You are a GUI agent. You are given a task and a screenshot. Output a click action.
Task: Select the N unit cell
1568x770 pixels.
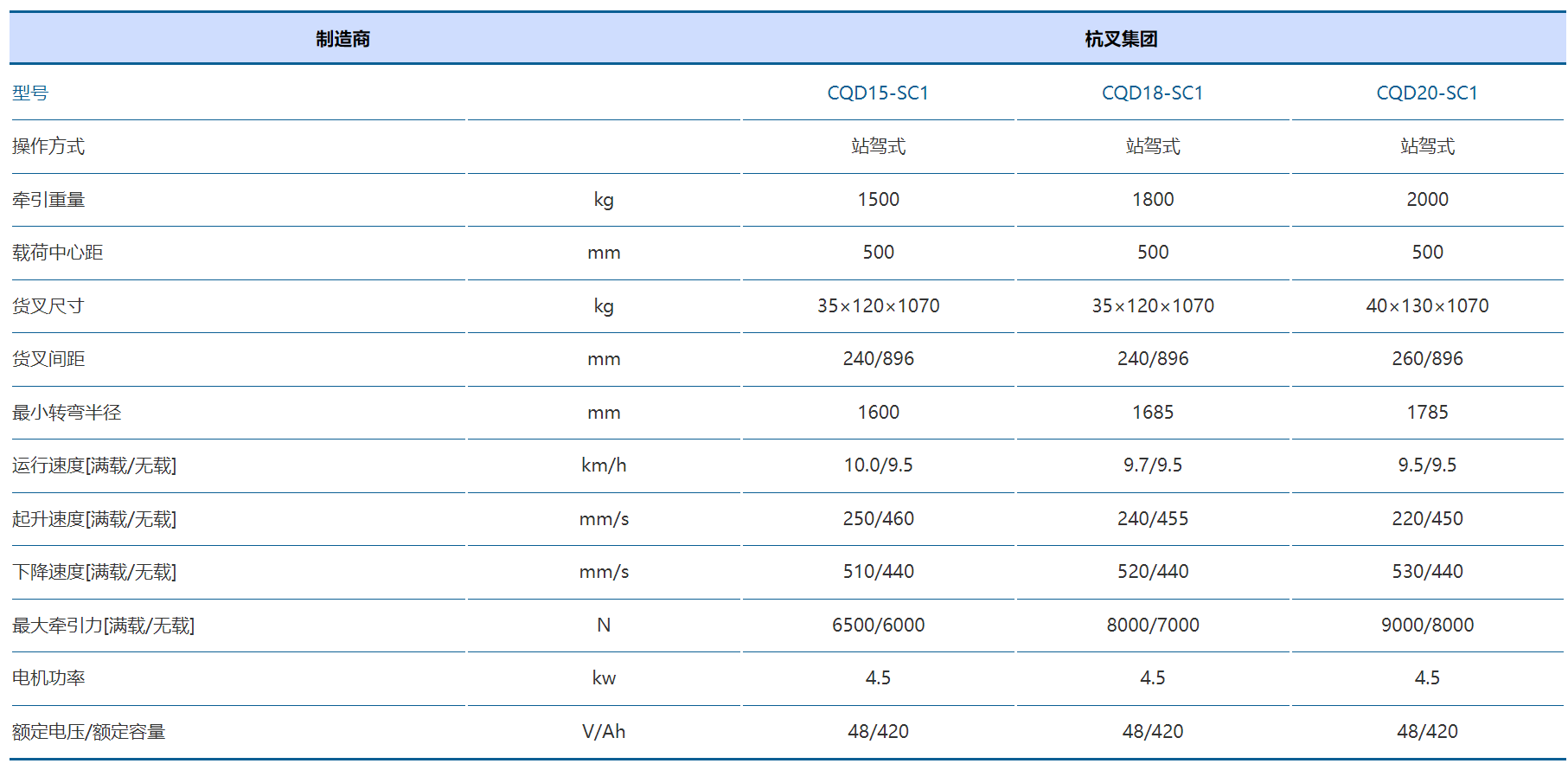click(604, 626)
